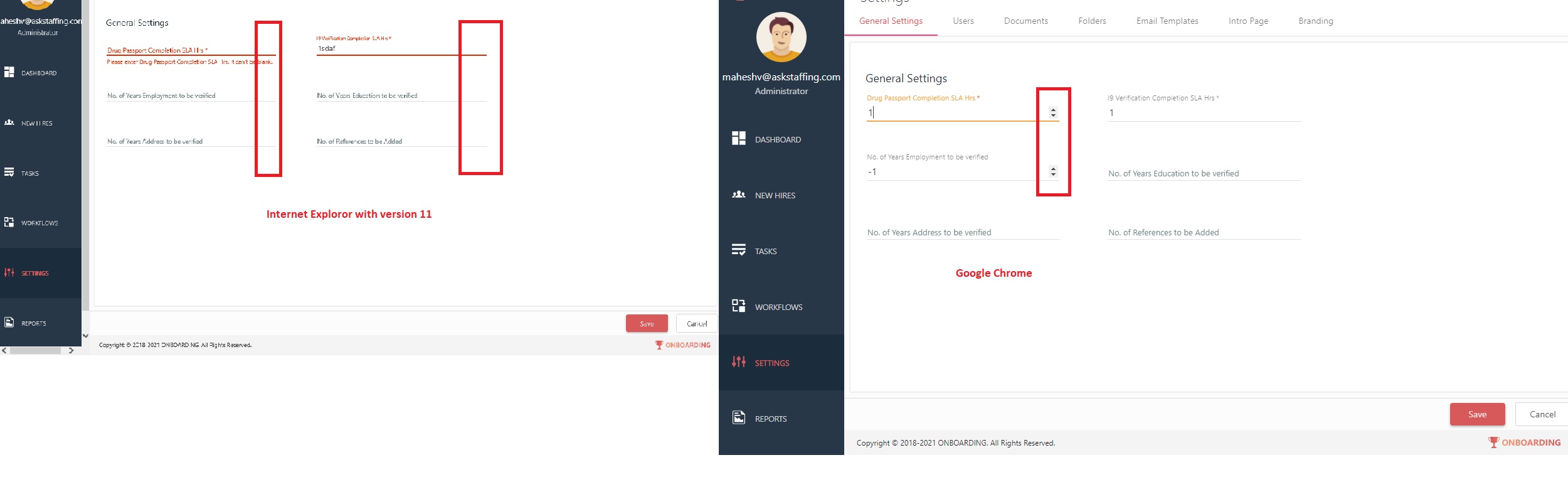Click the red validation error message in Internet Explorer
1568x482 pixels.
(190, 62)
